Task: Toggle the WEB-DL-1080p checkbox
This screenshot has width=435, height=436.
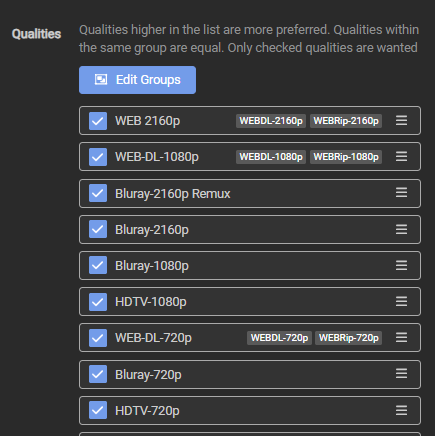Action: [x=98, y=157]
